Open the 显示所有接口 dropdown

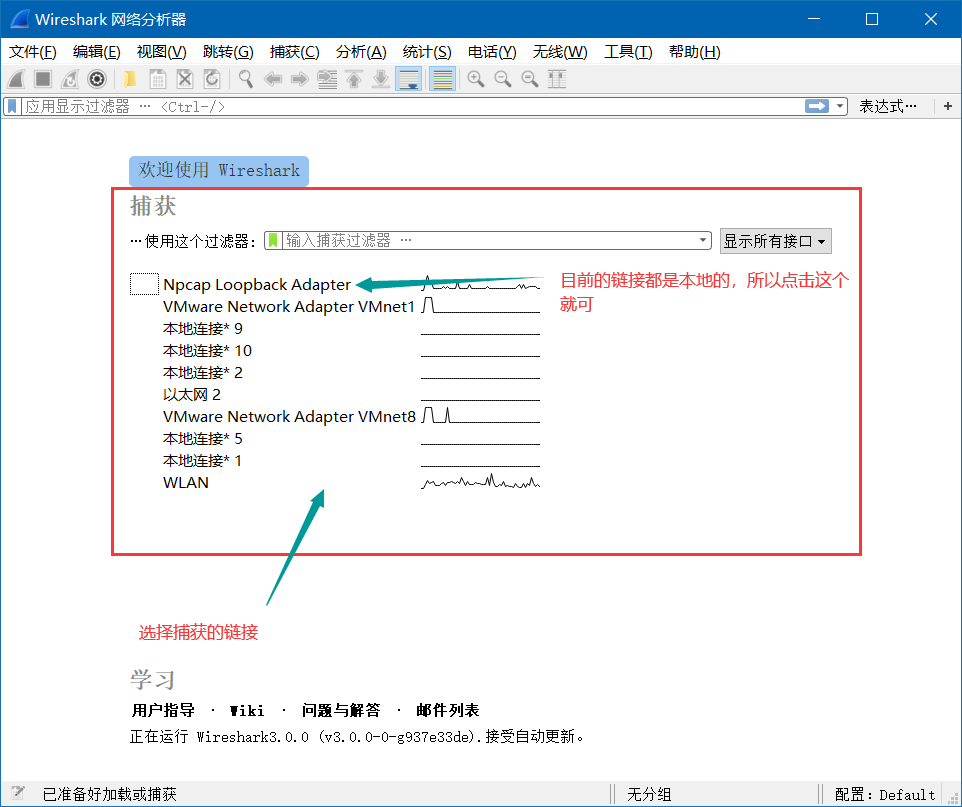click(775, 241)
